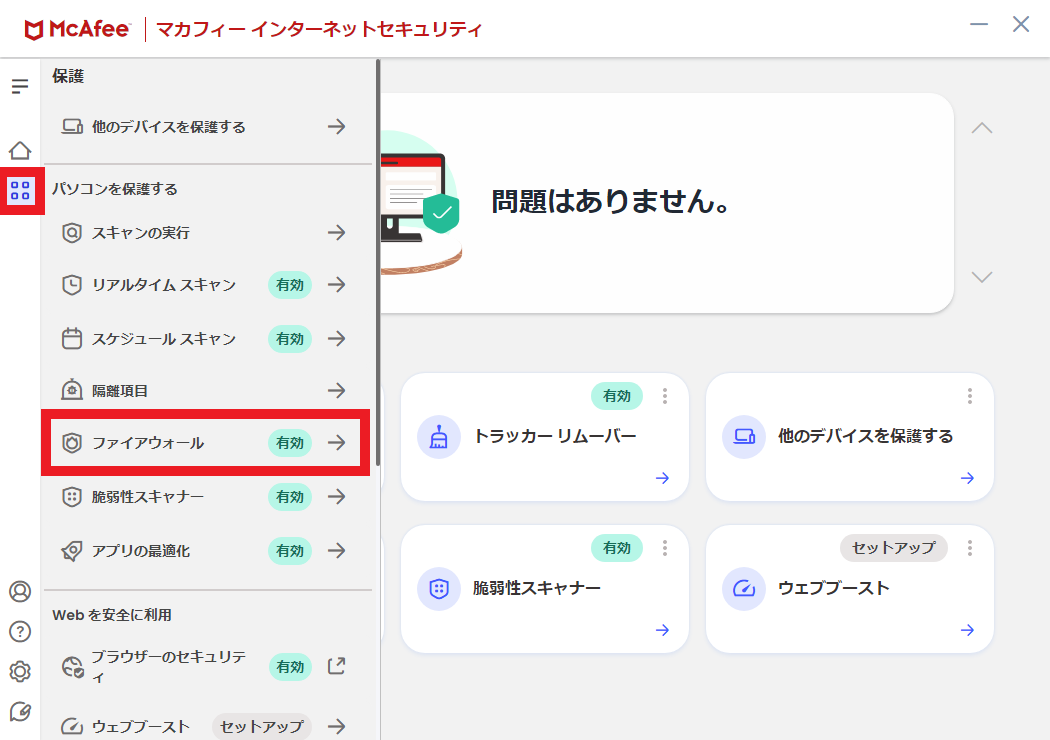This screenshot has width=1050, height=740.
Task: Open settings gear icon in sidebar
Action: [x=20, y=671]
